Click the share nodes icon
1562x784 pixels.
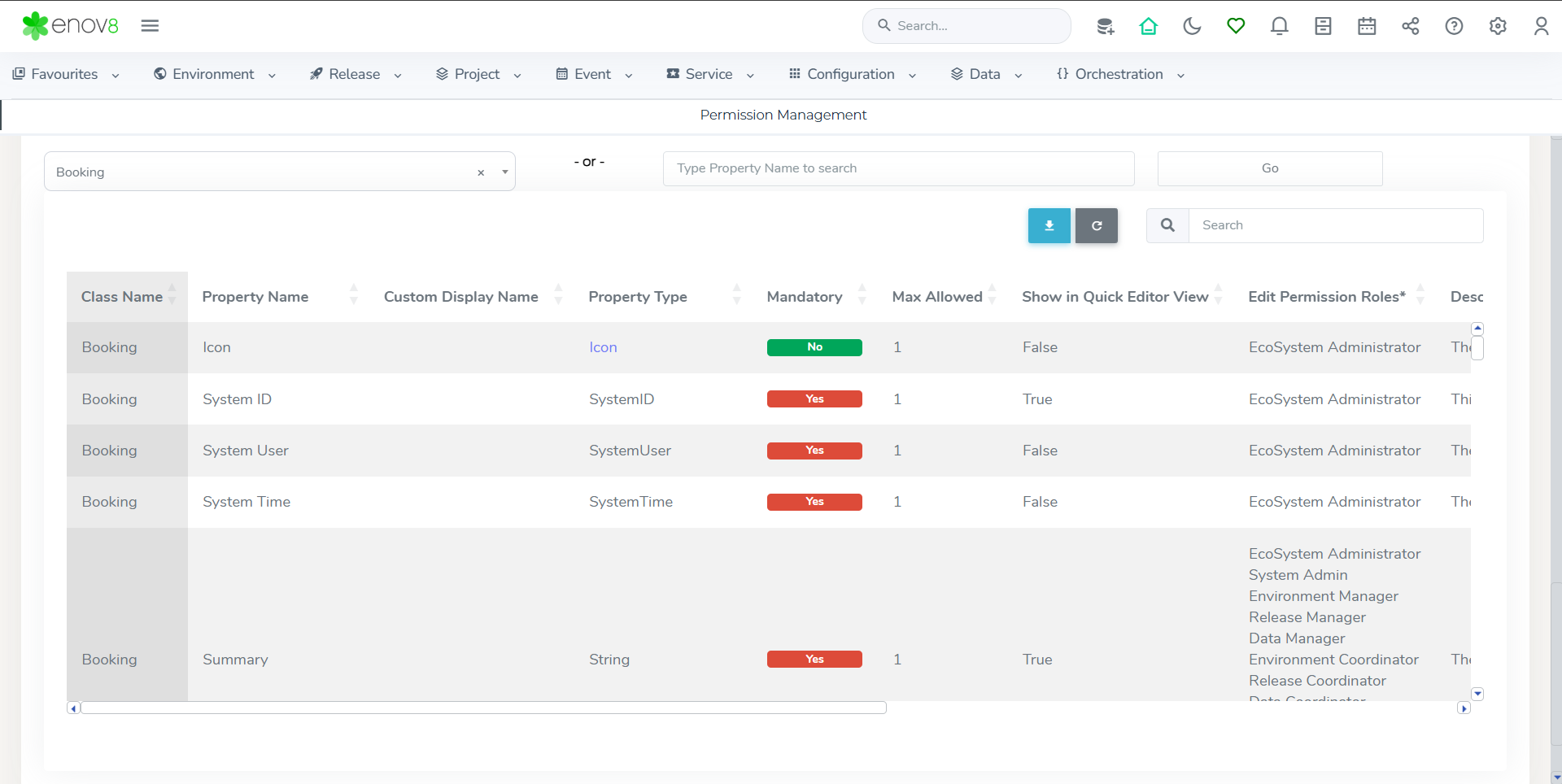point(1410,26)
